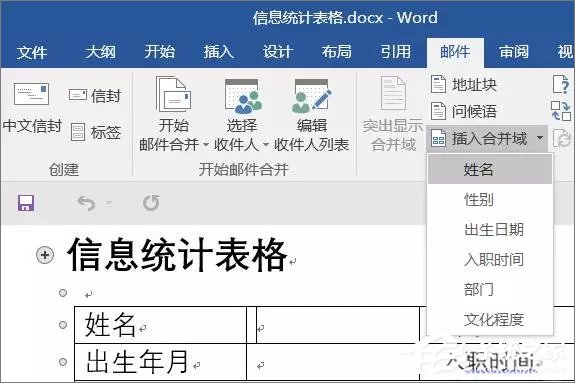Select the 邮件 tab
The image size is (575, 383).
(455, 51)
